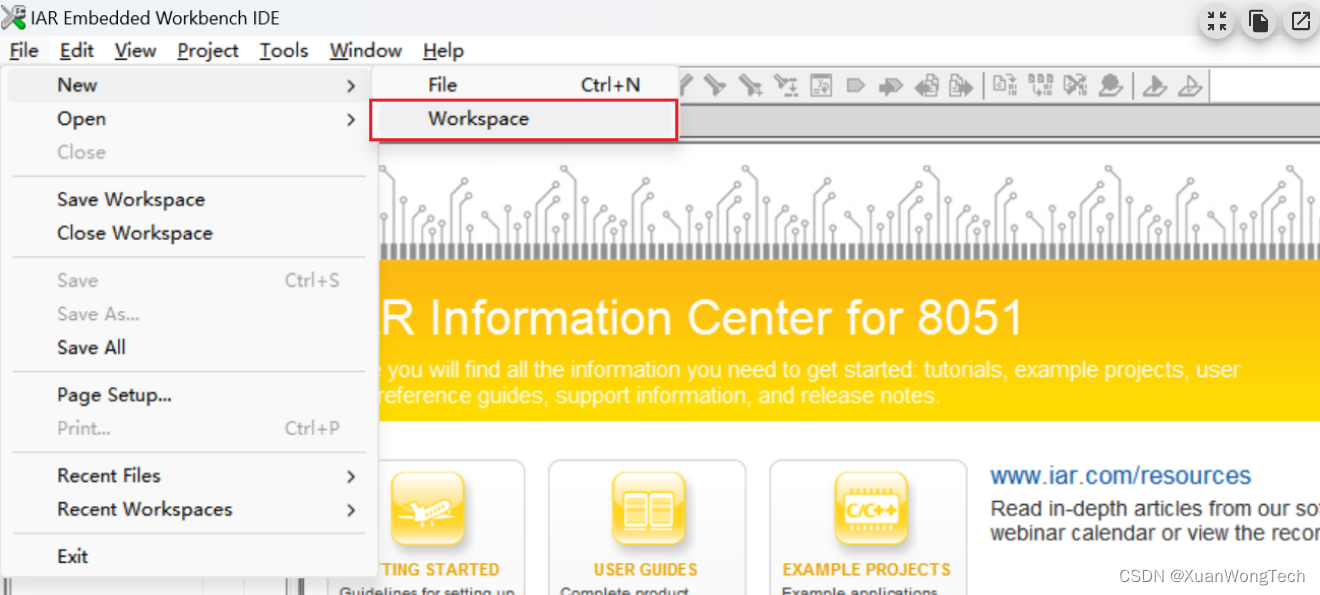Click the copy overlay icon at top right
1320x595 pixels.
click(1259, 21)
